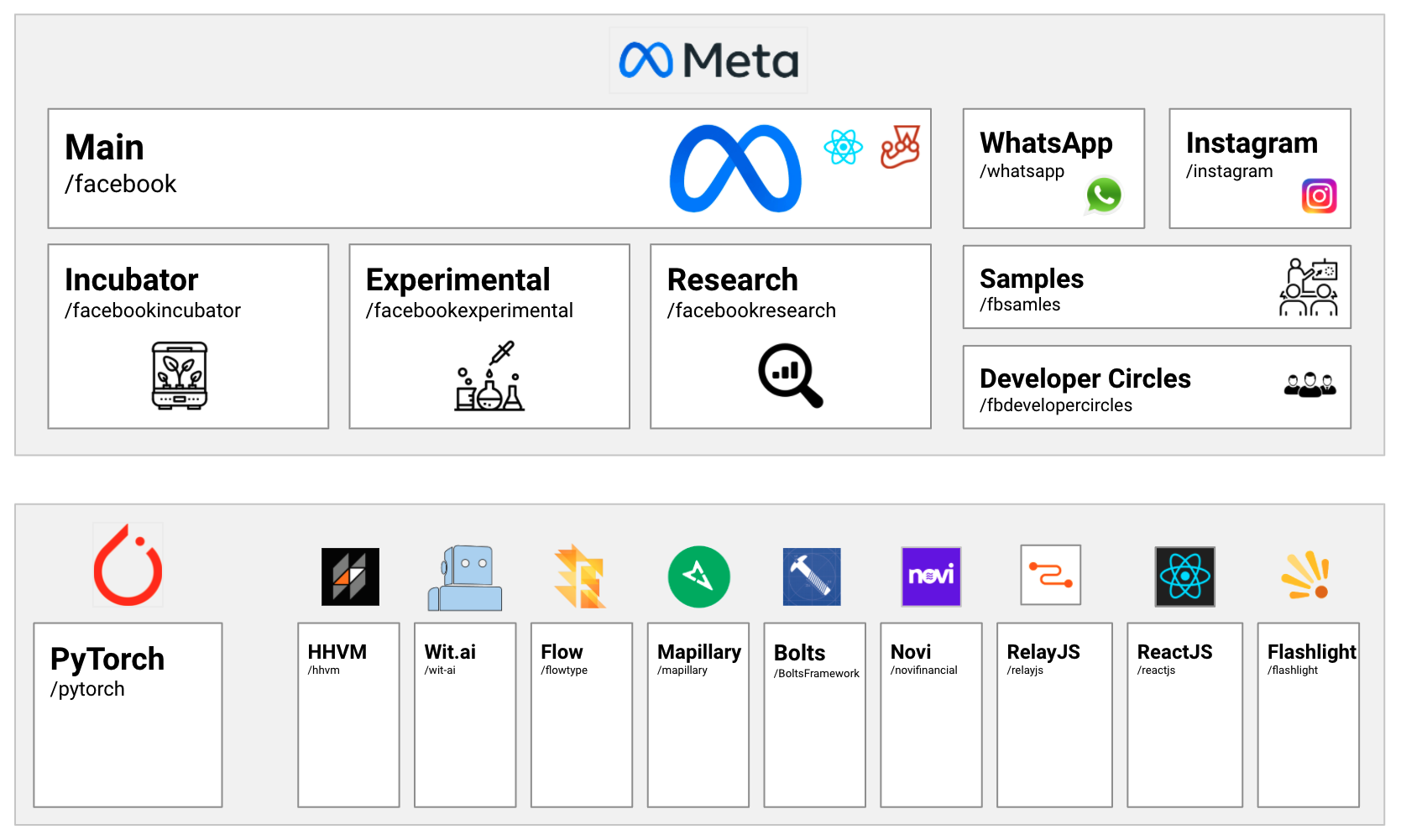
Task: Open the Samples title
Action: coord(1032,279)
